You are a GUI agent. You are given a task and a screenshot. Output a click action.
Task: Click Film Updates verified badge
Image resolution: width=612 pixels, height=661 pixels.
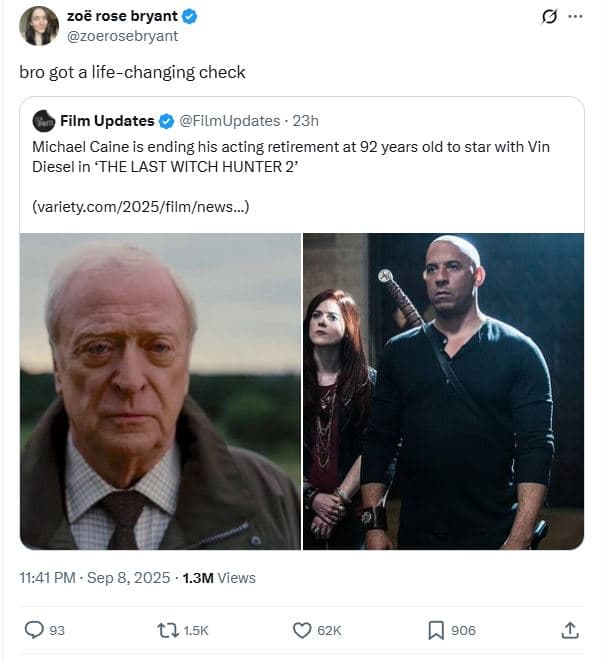coord(166,121)
